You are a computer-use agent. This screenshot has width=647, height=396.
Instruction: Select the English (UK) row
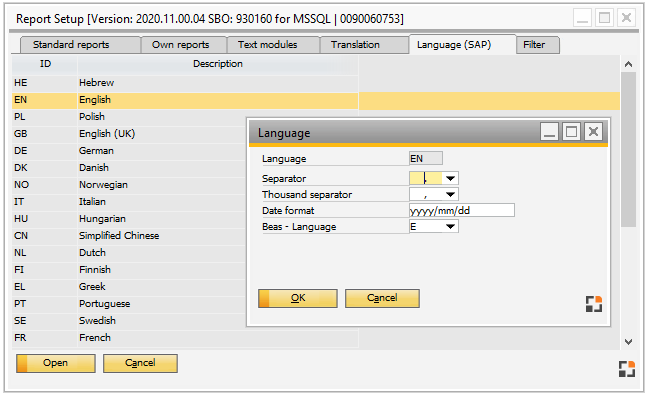(x=129, y=134)
